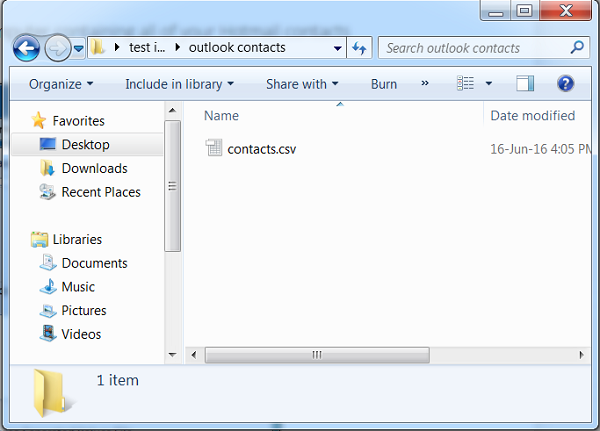Toggle the preview pane icon
Screen dimensions: 600x431
[x=526, y=84]
